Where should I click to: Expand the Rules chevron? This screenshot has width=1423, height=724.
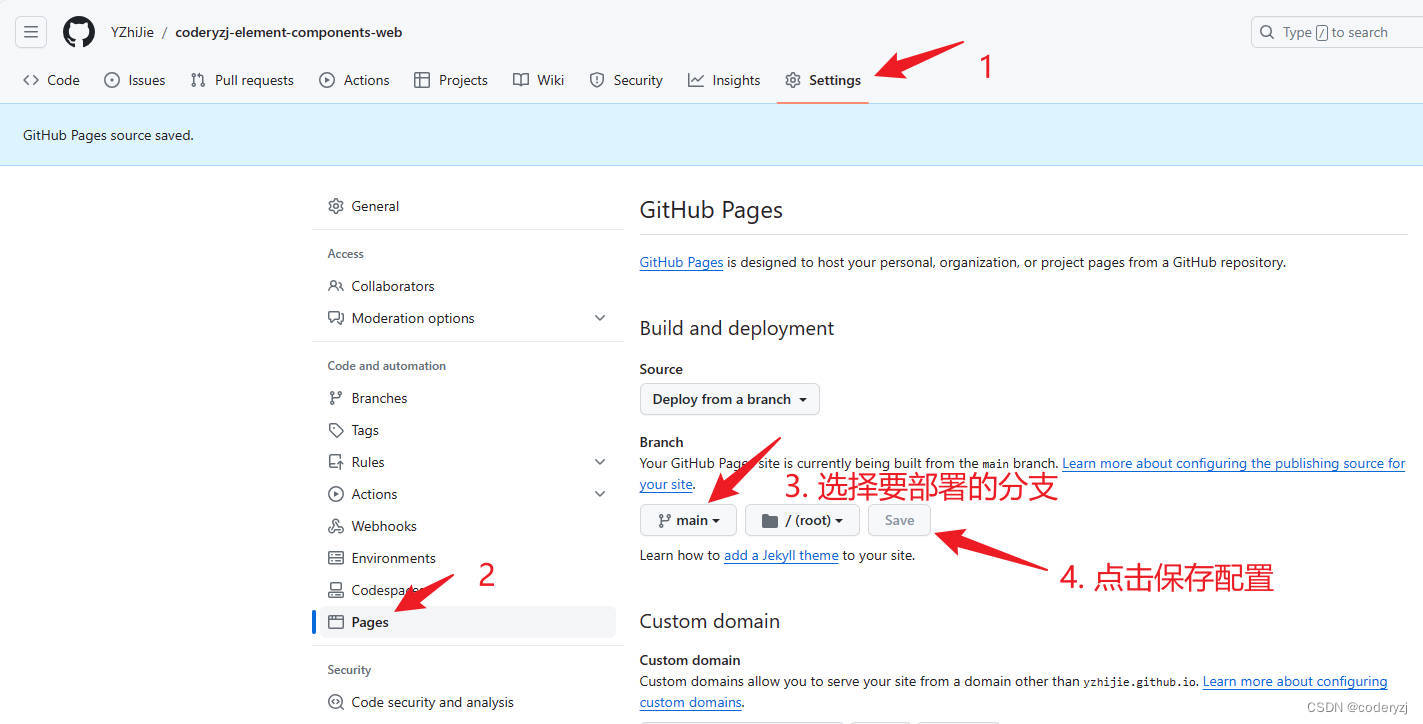(x=600, y=462)
